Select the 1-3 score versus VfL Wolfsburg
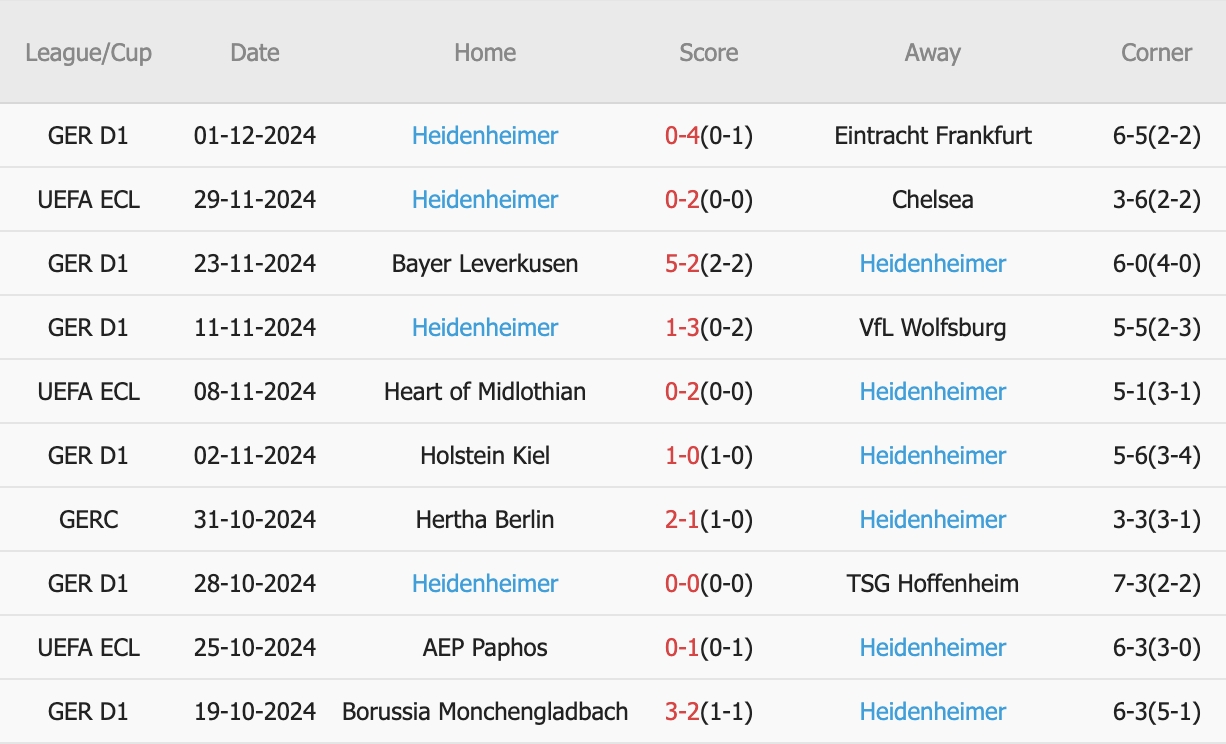 680,328
